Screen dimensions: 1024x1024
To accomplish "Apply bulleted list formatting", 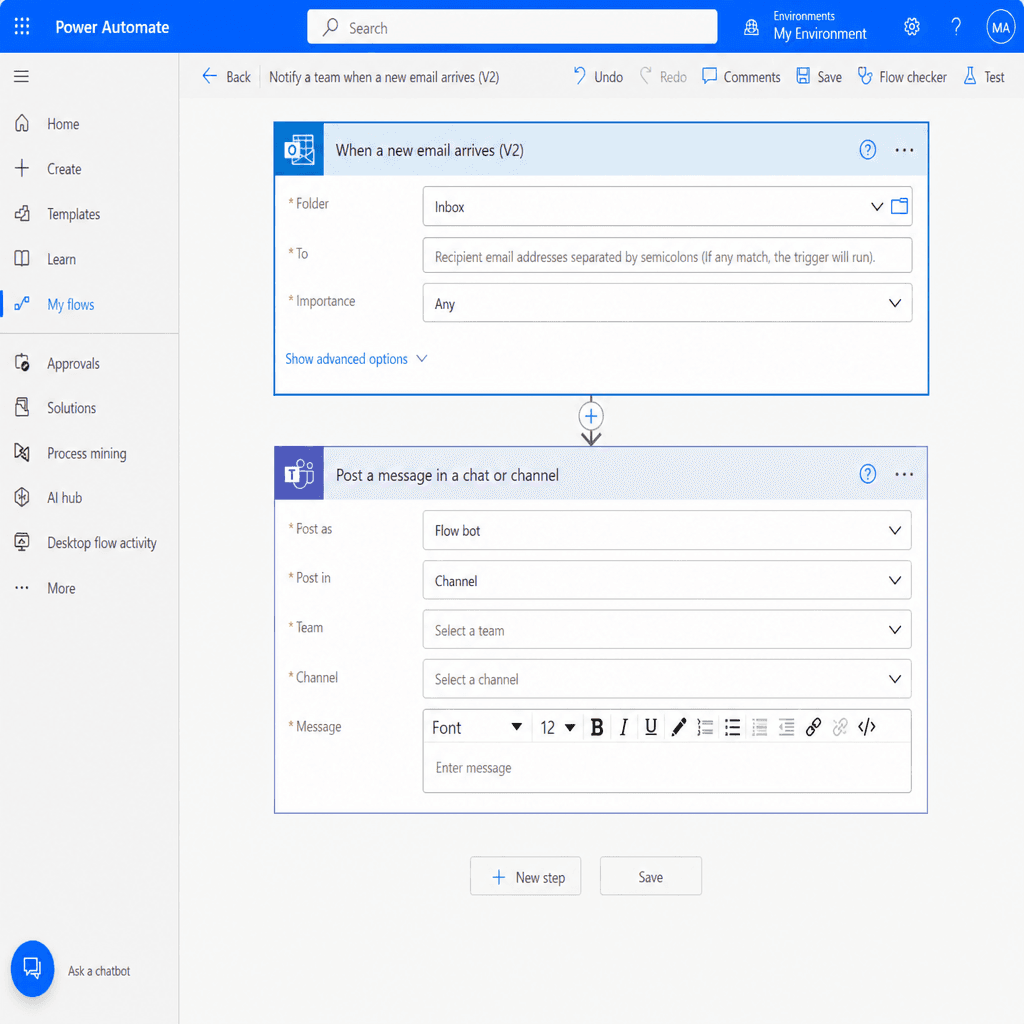I will click(732, 728).
